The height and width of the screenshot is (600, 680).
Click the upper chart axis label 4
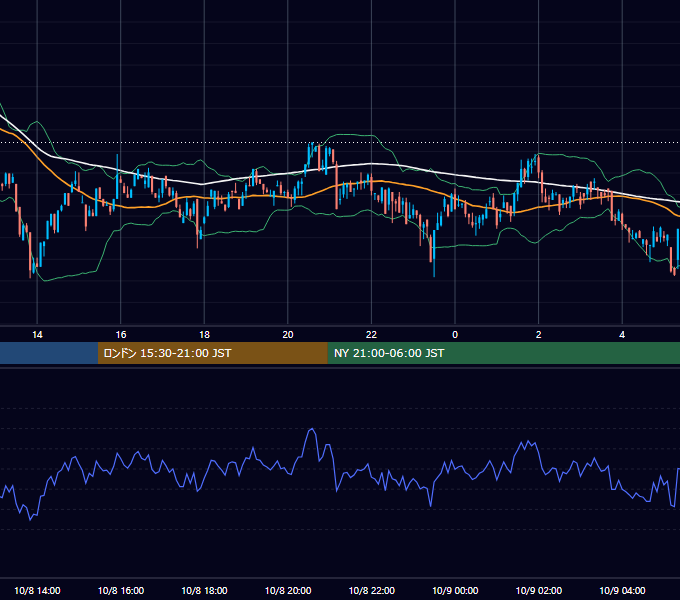[x=622, y=335]
